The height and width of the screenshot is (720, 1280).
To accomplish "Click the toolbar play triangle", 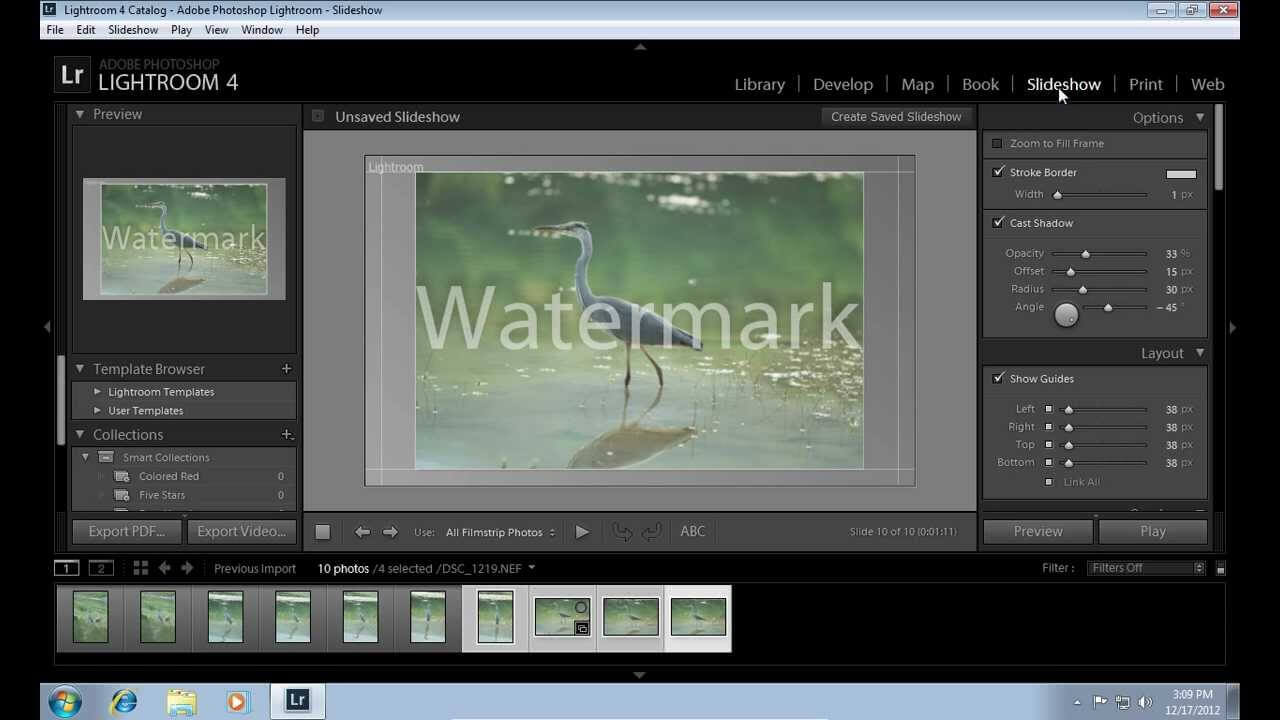I will click(582, 532).
